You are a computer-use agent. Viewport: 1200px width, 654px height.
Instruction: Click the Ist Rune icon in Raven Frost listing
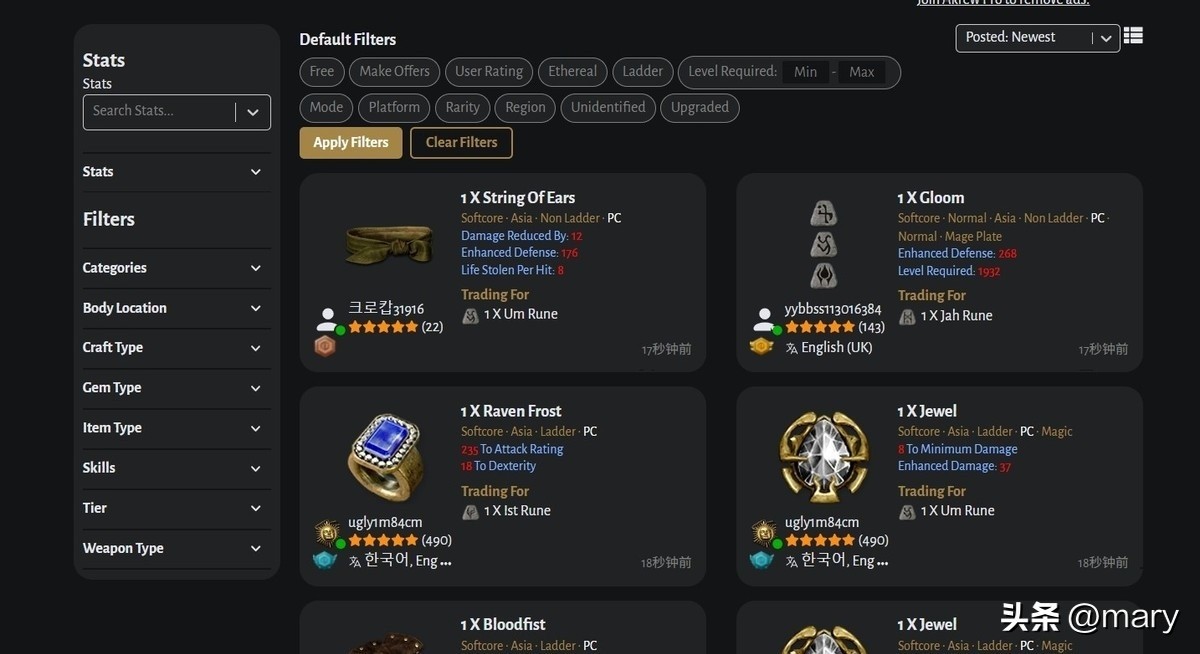(470, 511)
